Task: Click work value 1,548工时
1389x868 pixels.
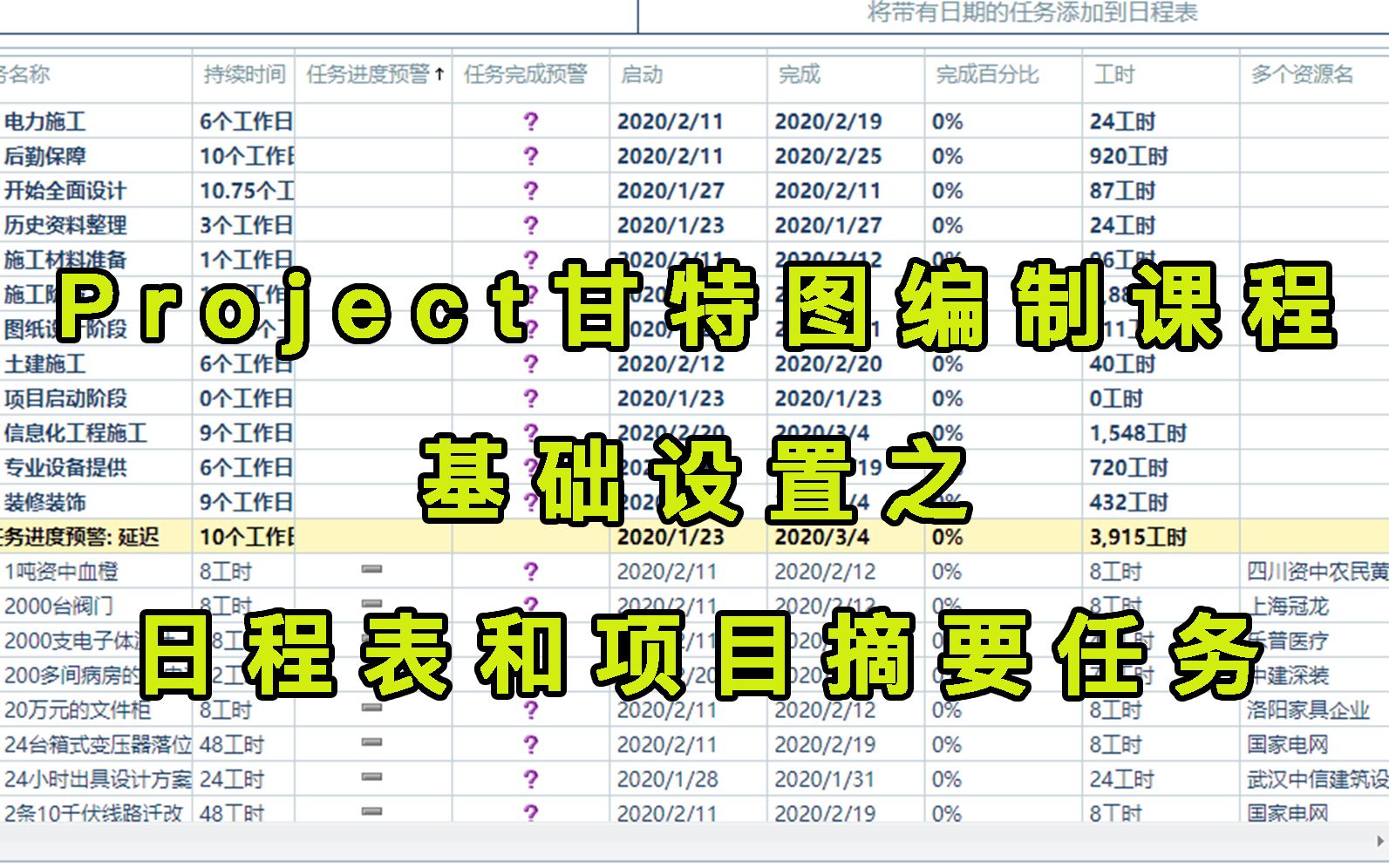Action: point(1139,433)
